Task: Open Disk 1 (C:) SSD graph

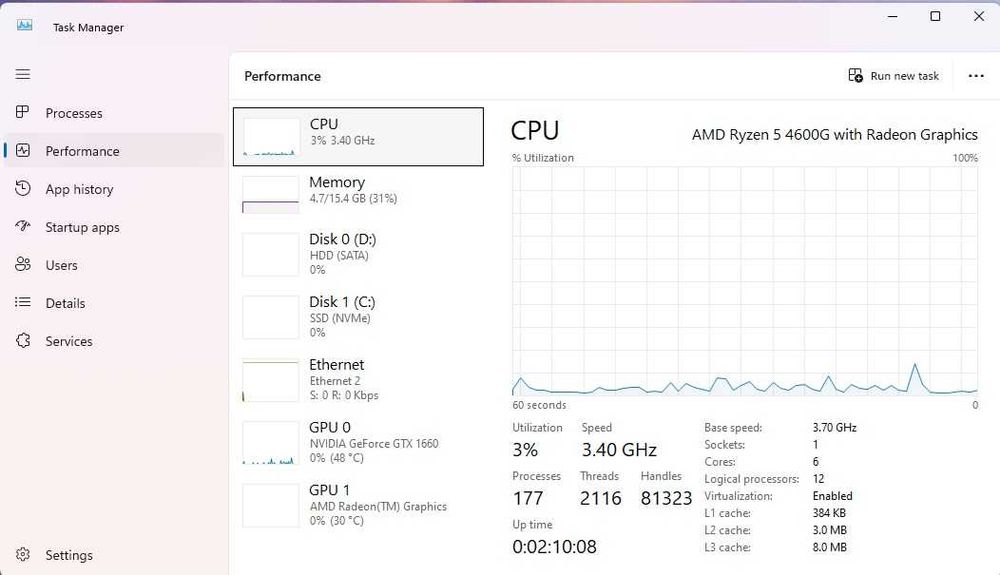Action: click(x=358, y=316)
